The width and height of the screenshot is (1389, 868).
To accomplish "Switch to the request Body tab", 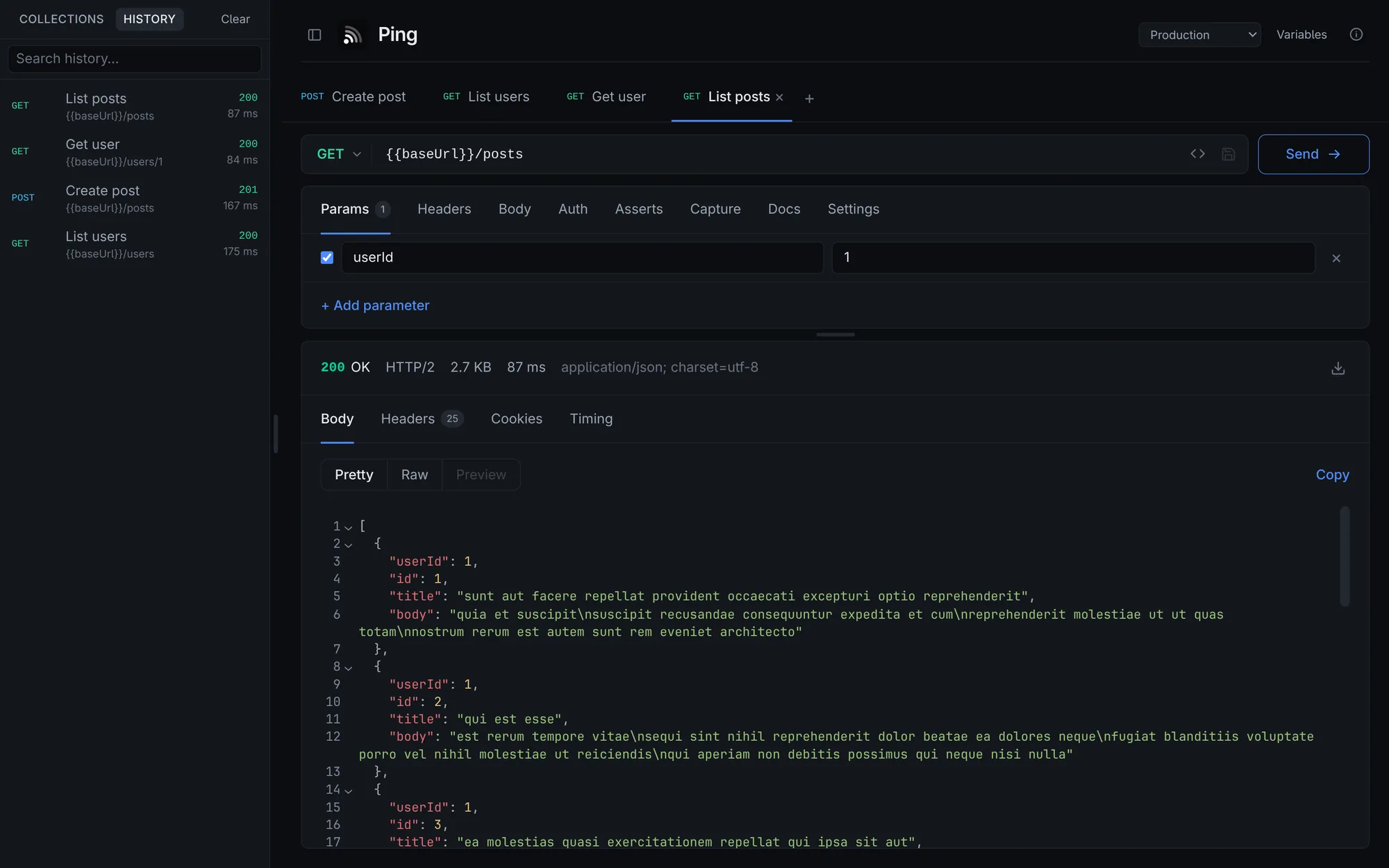I will click(x=515, y=209).
